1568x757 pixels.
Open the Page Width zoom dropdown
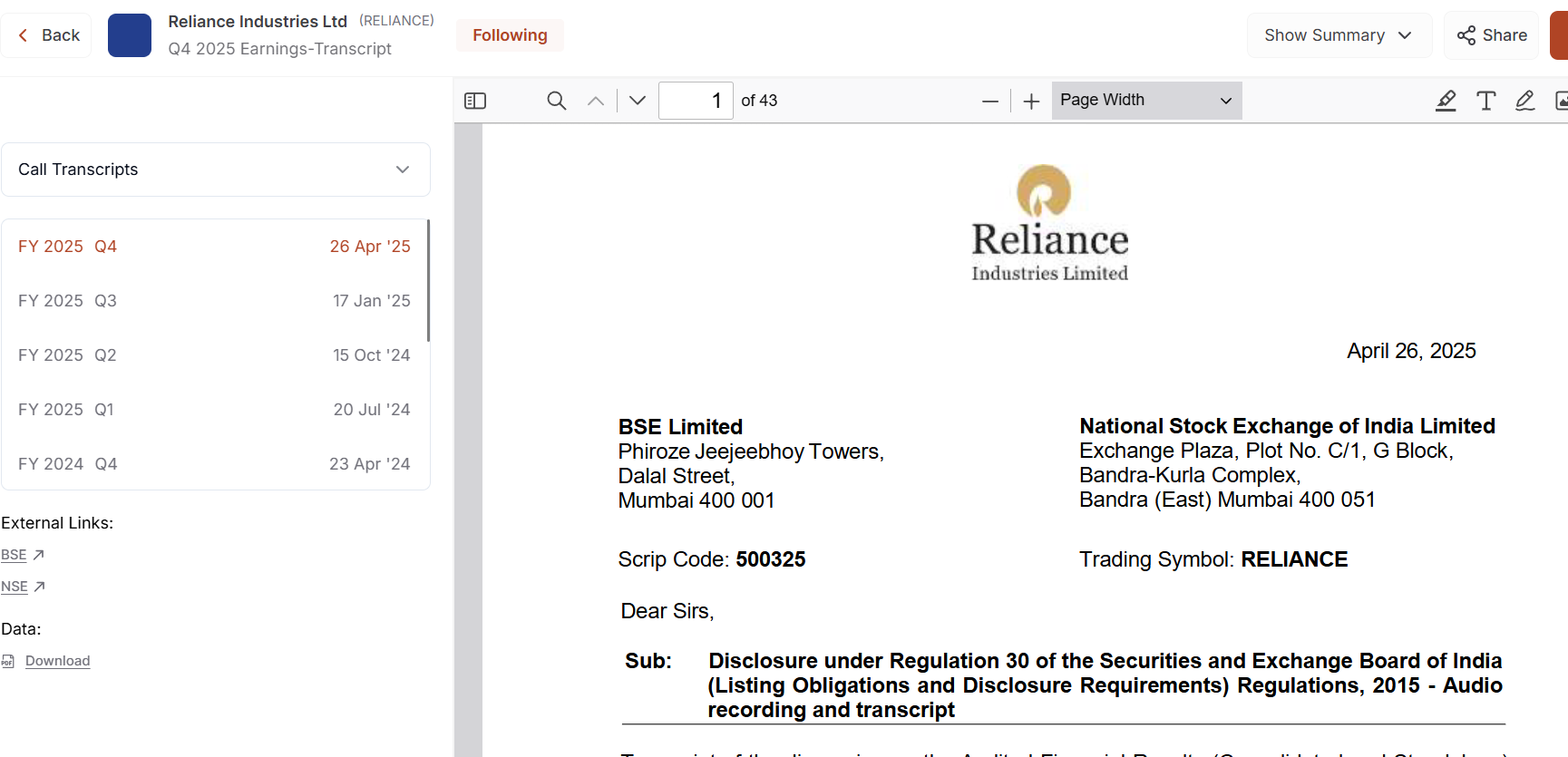pyautogui.click(x=1146, y=101)
